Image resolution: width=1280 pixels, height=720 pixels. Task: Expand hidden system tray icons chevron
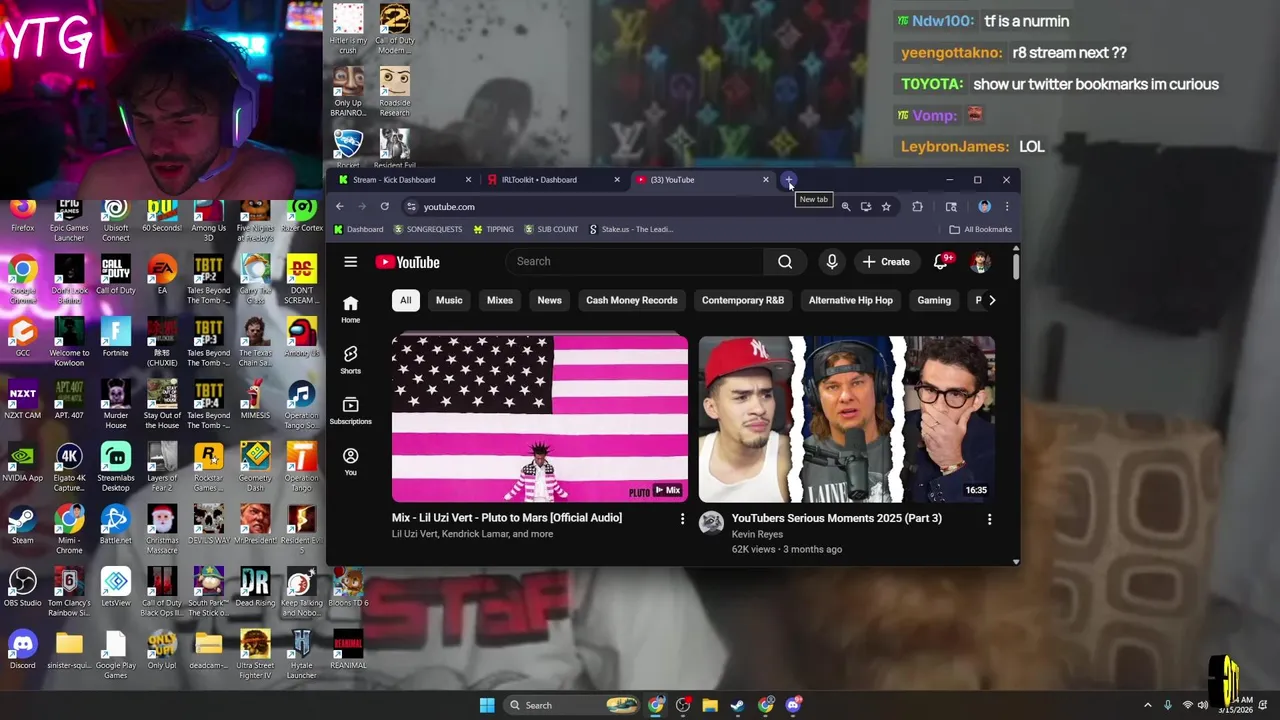coord(1148,705)
